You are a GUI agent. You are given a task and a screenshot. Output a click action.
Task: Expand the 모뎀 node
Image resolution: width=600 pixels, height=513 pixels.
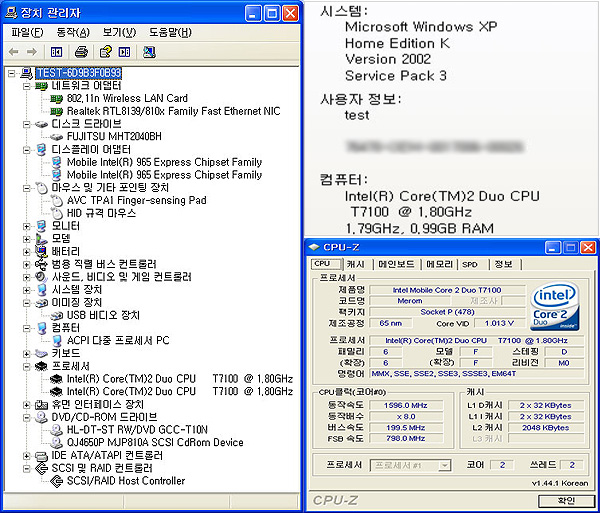(26, 239)
